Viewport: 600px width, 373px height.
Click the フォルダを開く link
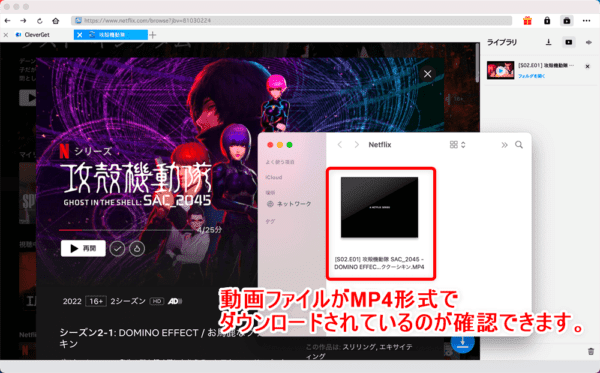532,76
